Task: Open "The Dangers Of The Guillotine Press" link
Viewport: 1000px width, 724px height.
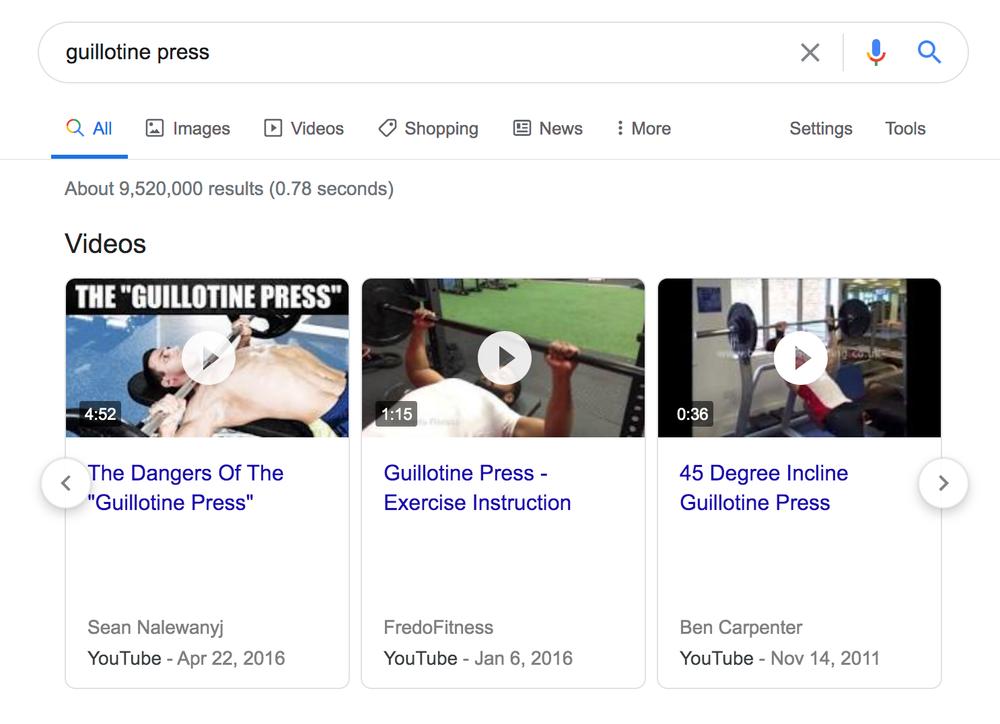Action: (x=186, y=488)
